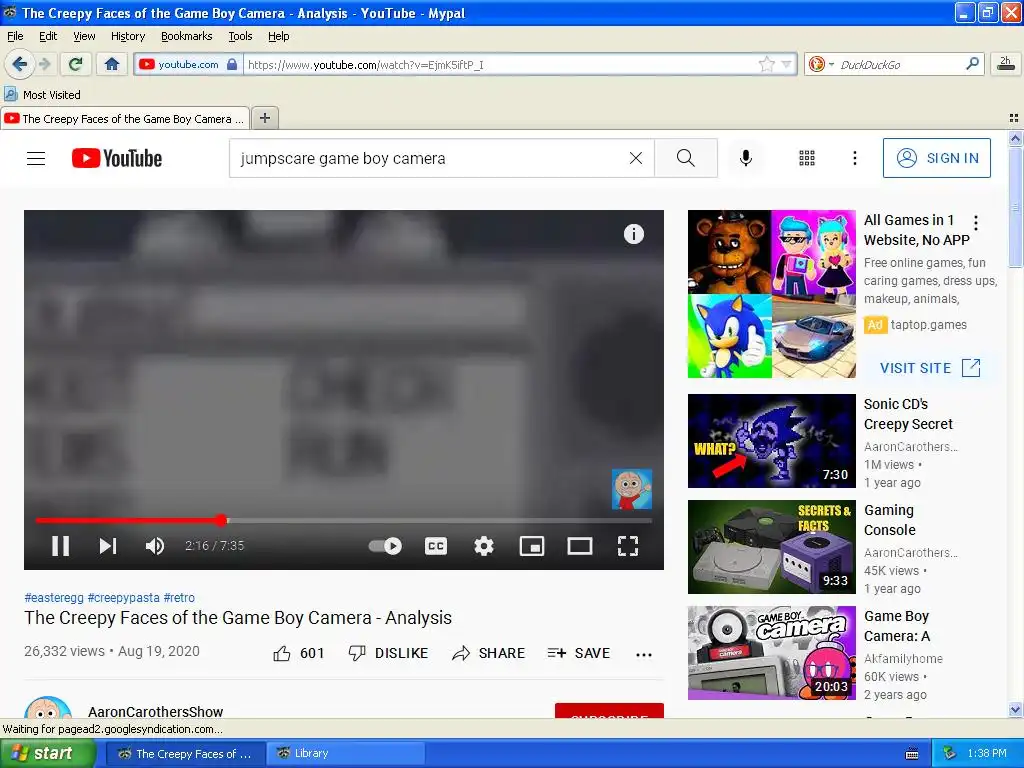
Task: Pause the video
Action: (x=61, y=546)
